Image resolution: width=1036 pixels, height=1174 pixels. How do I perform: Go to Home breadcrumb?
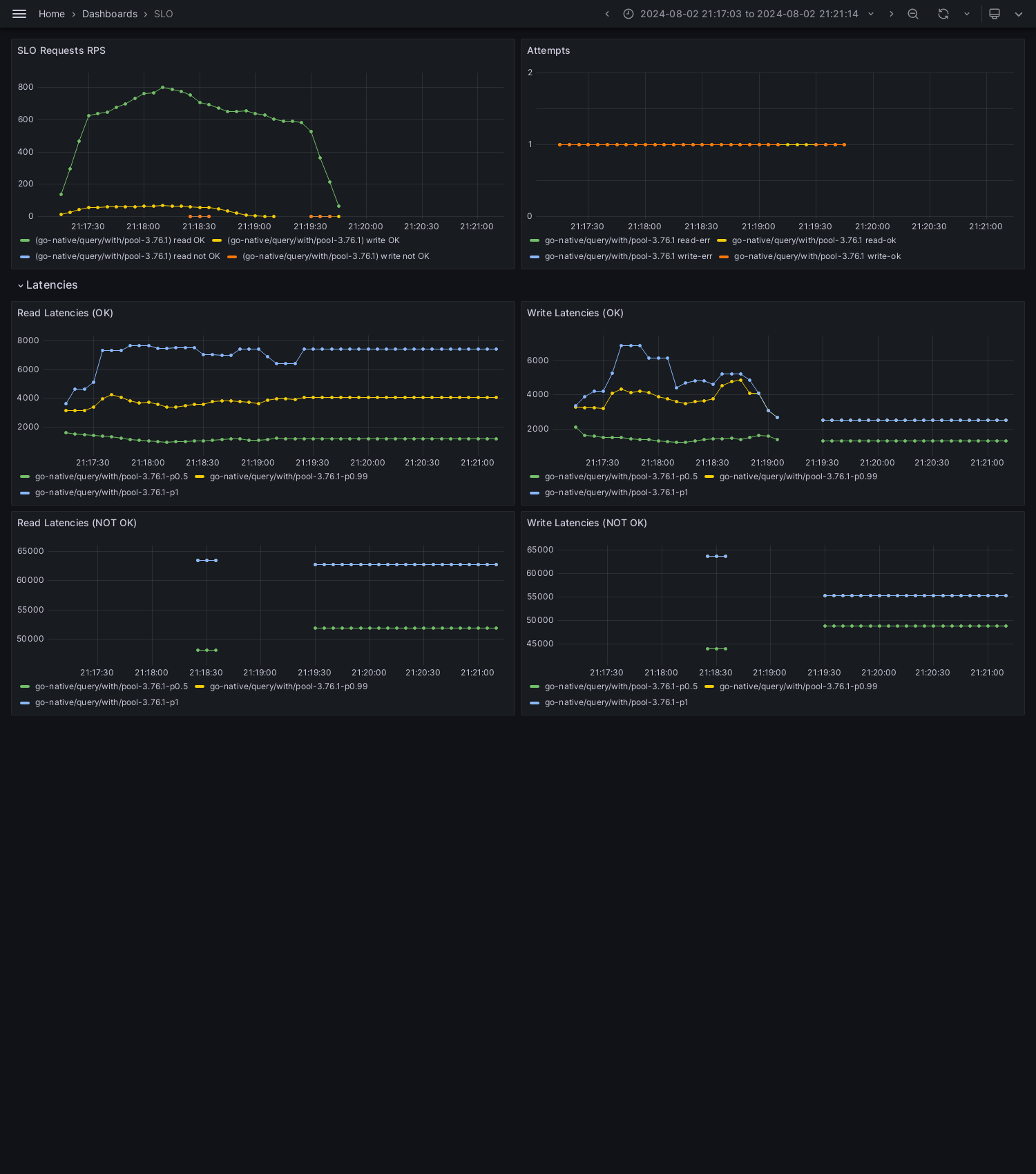pyautogui.click(x=52, y=14)
